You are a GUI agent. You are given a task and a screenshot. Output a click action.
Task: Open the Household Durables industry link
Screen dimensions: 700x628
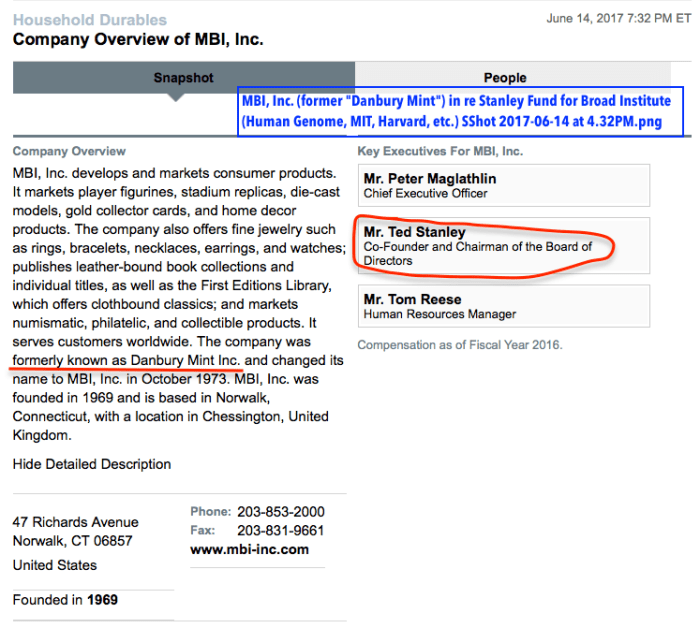coord(90,20)
